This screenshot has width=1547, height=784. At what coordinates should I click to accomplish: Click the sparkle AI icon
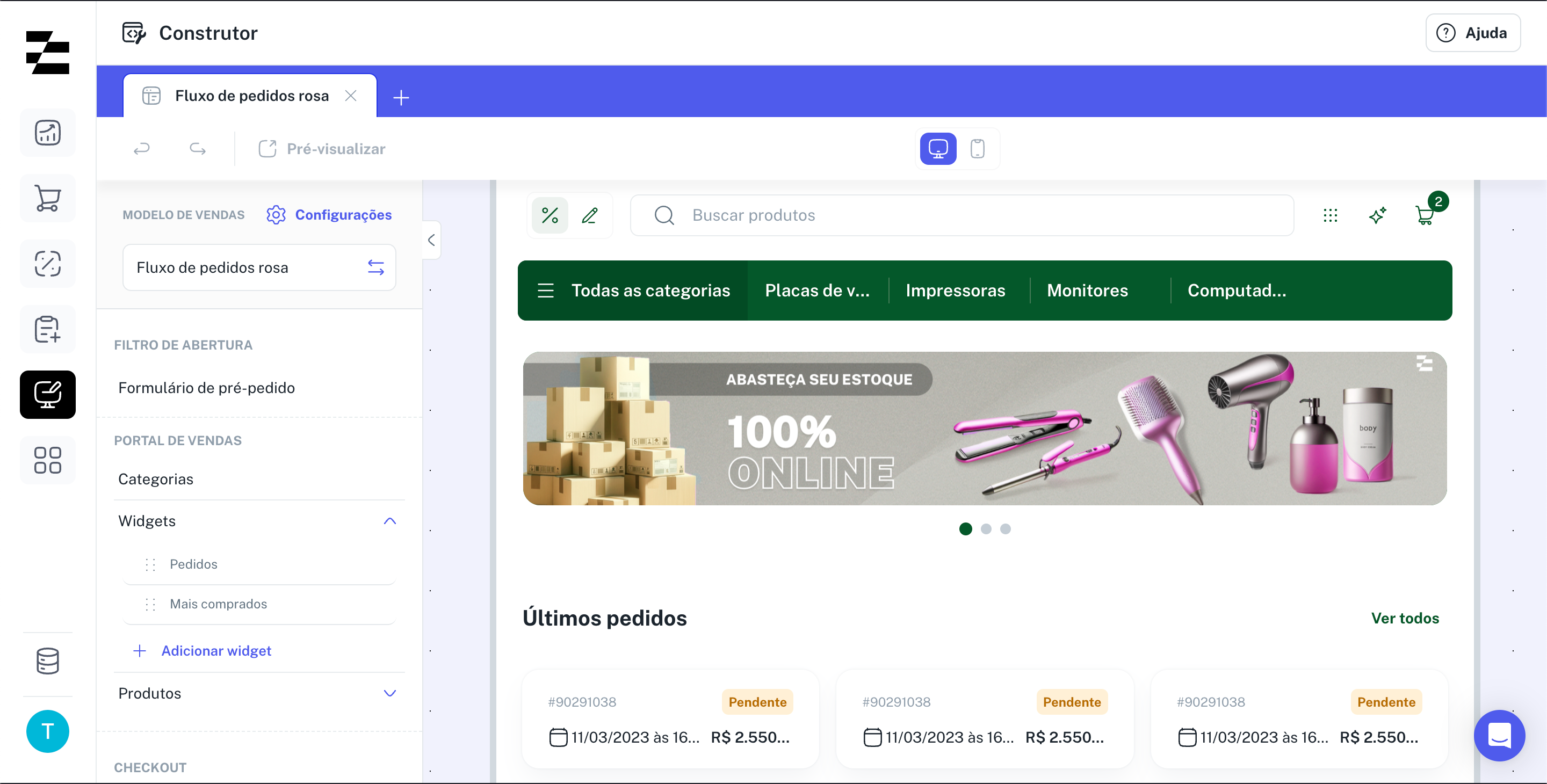pyautogui.click(x=1378, y=215)
